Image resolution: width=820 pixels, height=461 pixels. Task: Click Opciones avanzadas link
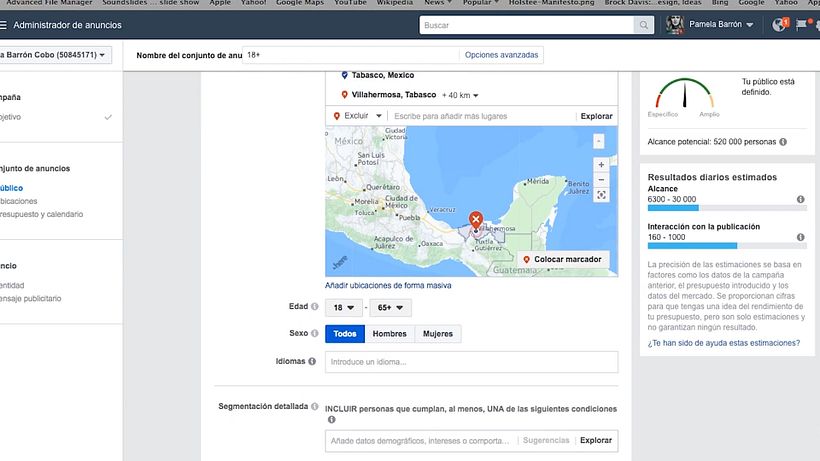(502, 55)
